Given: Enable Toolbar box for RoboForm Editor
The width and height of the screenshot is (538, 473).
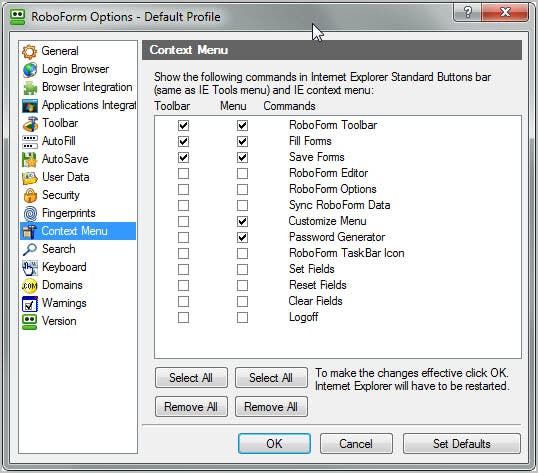Looking at the screenshot, I should 183,174.
